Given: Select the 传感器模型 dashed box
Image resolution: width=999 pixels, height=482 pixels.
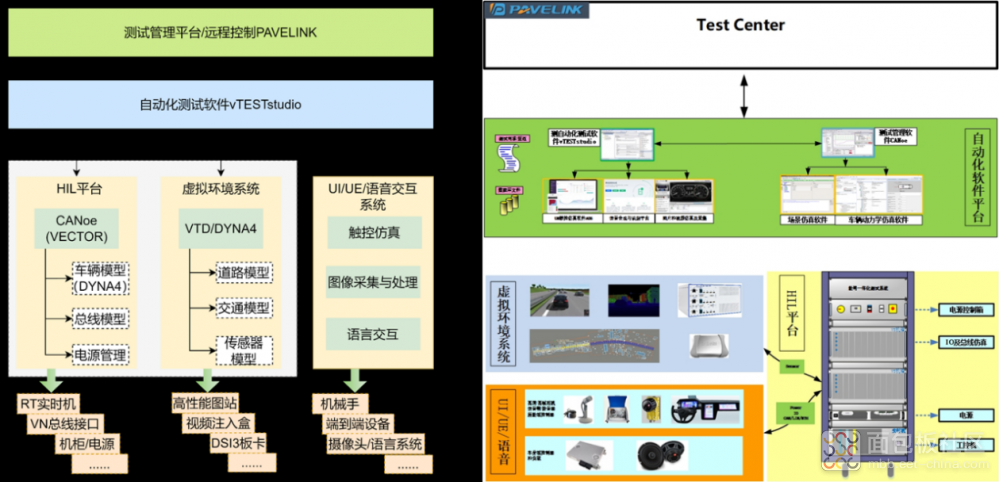Looking at the screenshot, I should pos(244,350).
